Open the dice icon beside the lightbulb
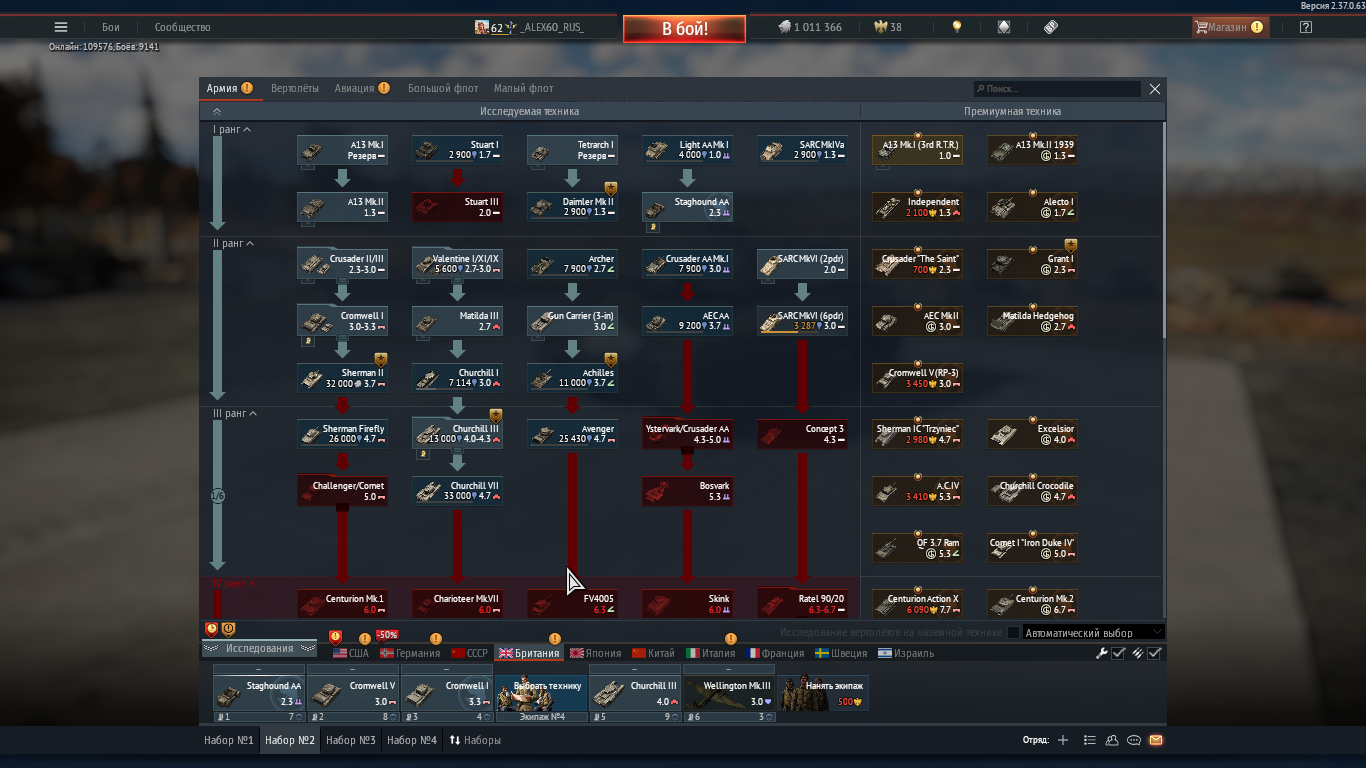 tap(1004, 27)
